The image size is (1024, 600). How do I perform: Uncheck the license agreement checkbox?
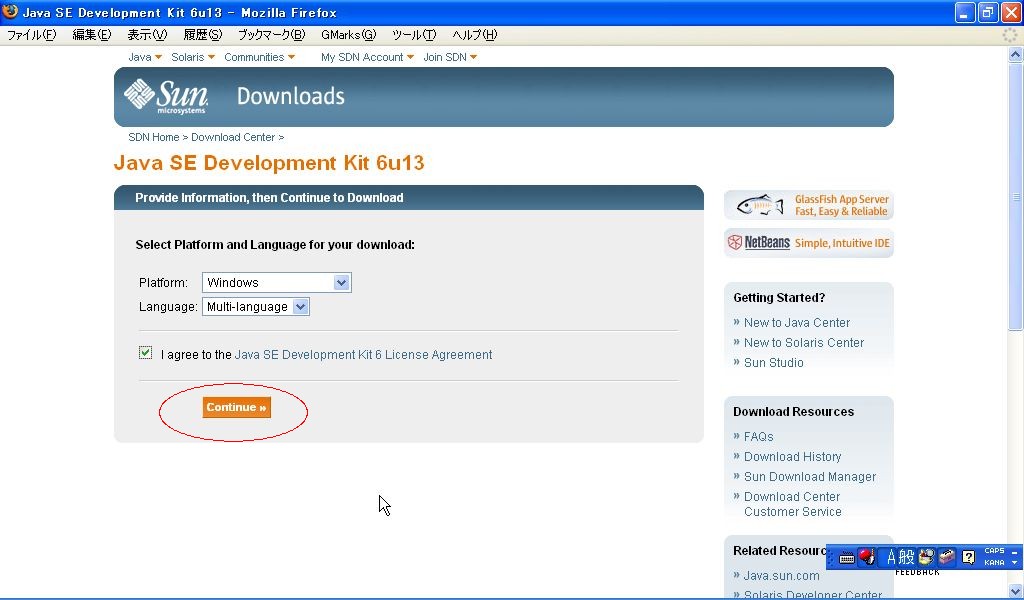pos(145,353)
